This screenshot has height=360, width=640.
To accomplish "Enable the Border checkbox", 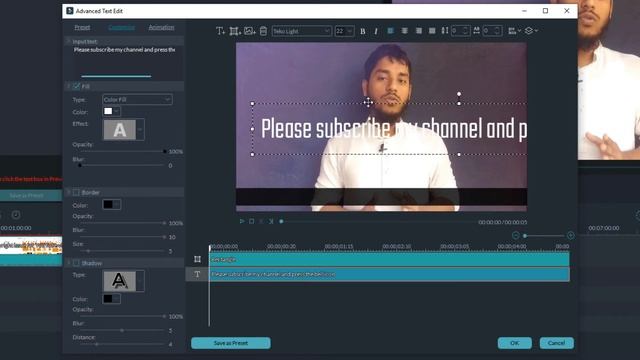I will [76, 192].
